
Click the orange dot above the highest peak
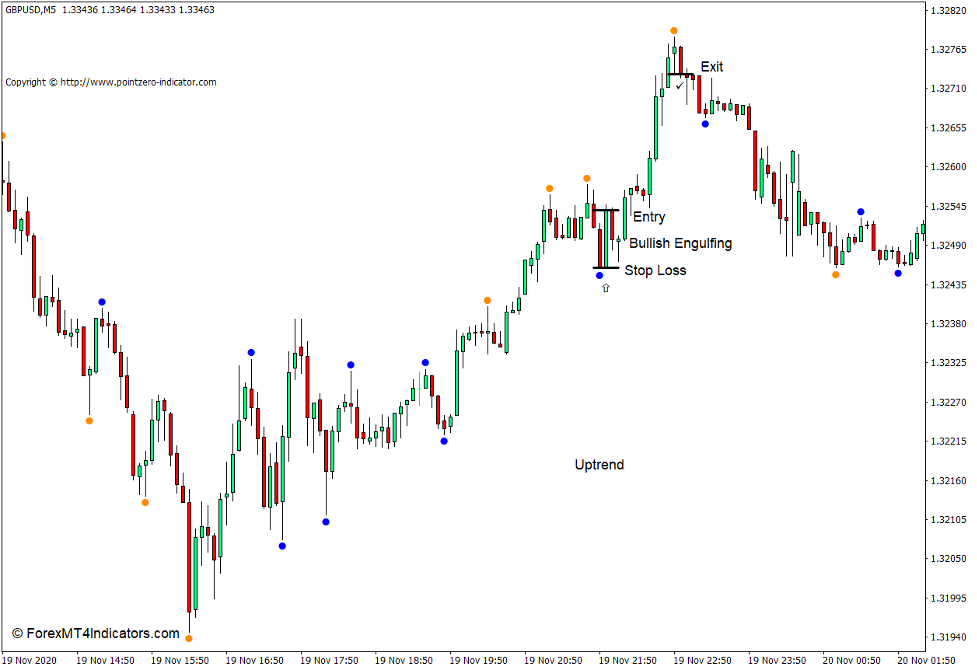coord(674,31)
